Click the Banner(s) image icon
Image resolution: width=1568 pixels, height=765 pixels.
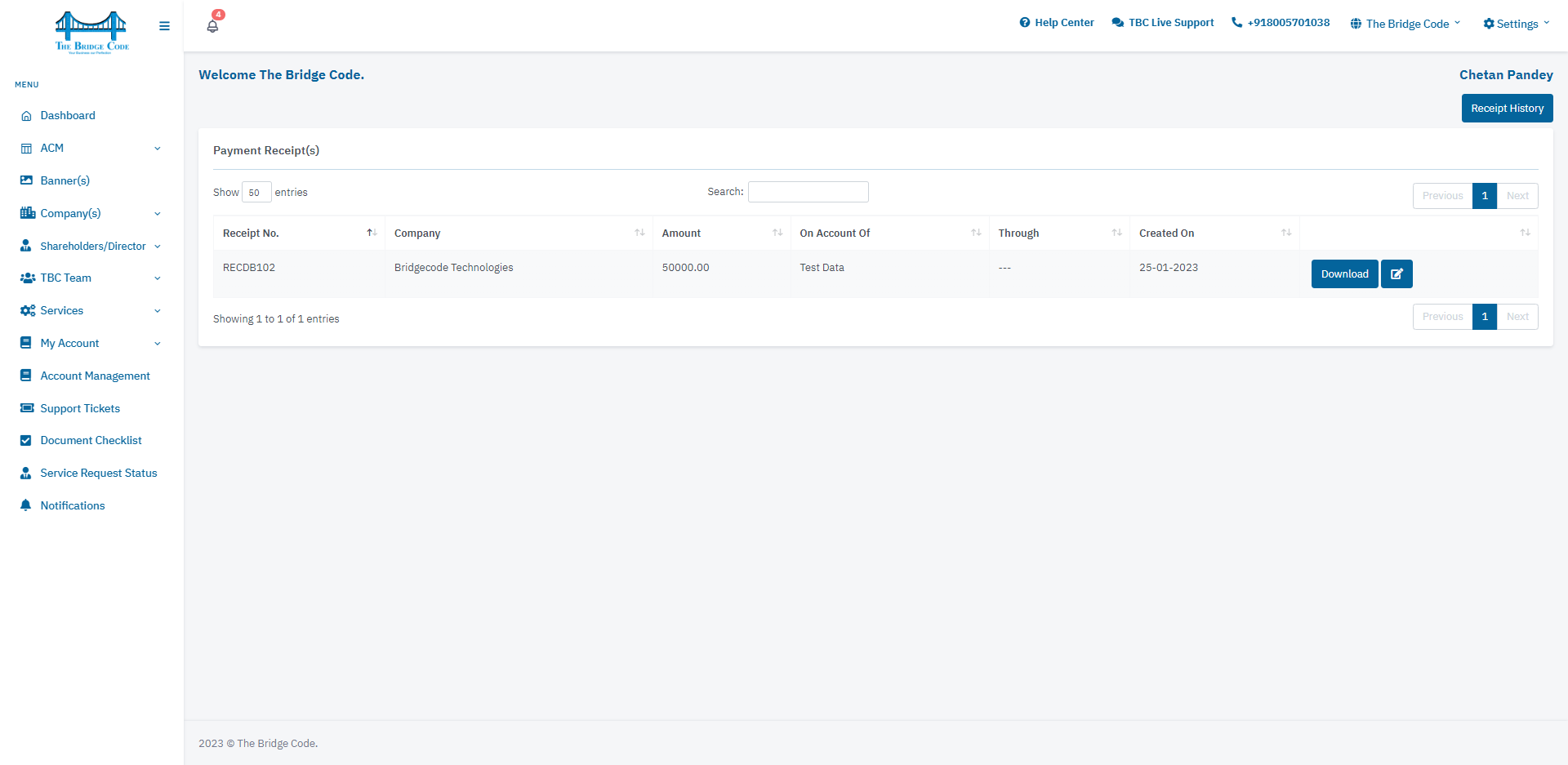click(x=26, y=180)
